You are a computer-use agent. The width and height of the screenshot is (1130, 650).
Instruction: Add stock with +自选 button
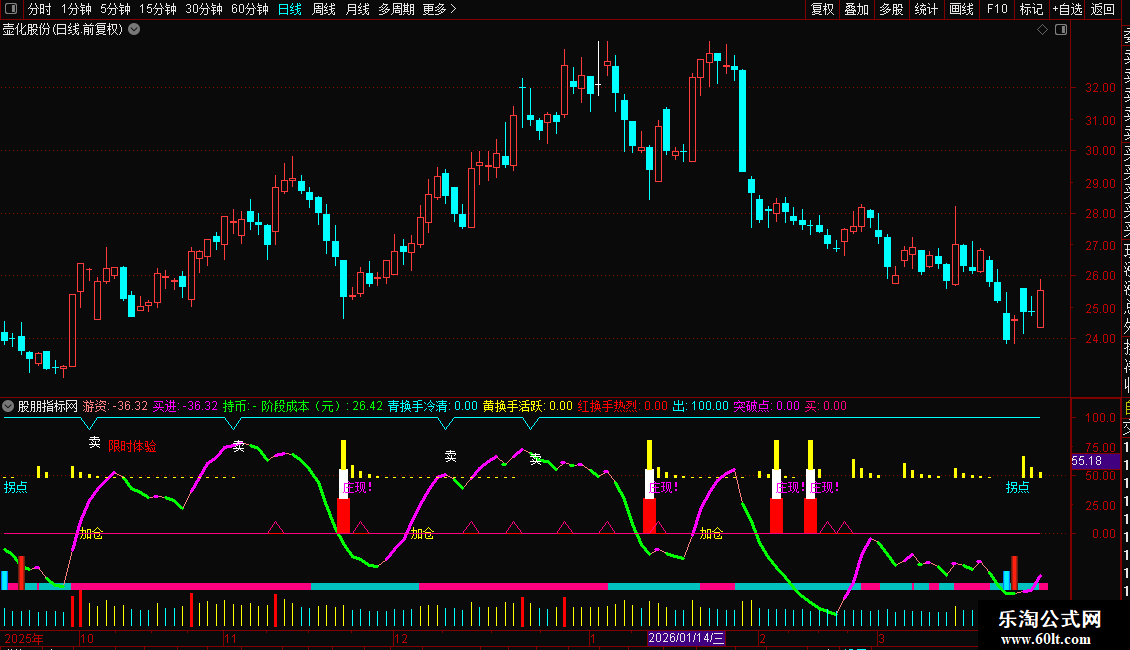pos(1067,9)
